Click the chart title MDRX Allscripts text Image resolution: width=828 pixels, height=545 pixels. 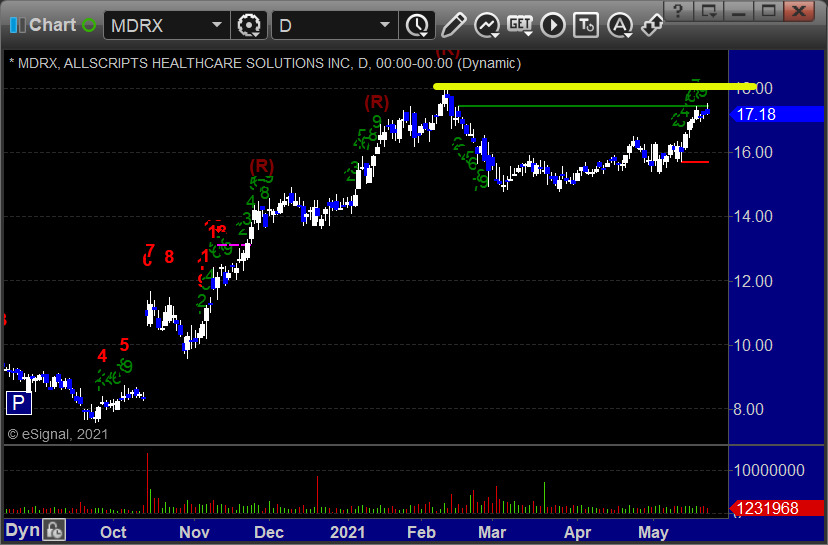coord(265,63)
